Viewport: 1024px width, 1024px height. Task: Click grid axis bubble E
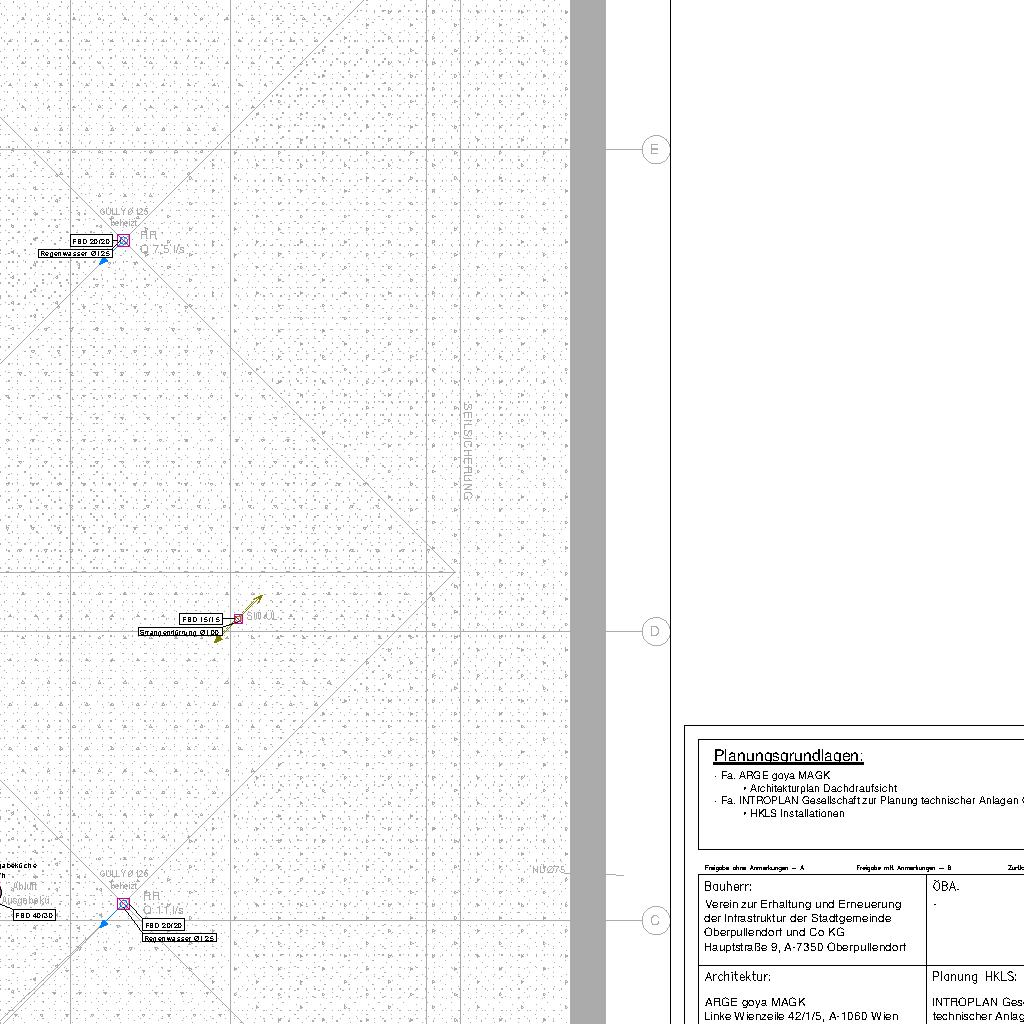tap(655, 150)
